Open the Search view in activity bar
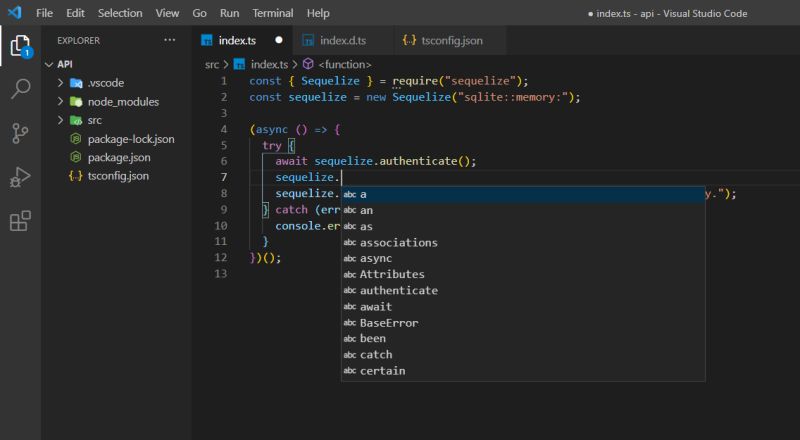The width and height of the screenshot is (800, 440). (x=20, y=89)
